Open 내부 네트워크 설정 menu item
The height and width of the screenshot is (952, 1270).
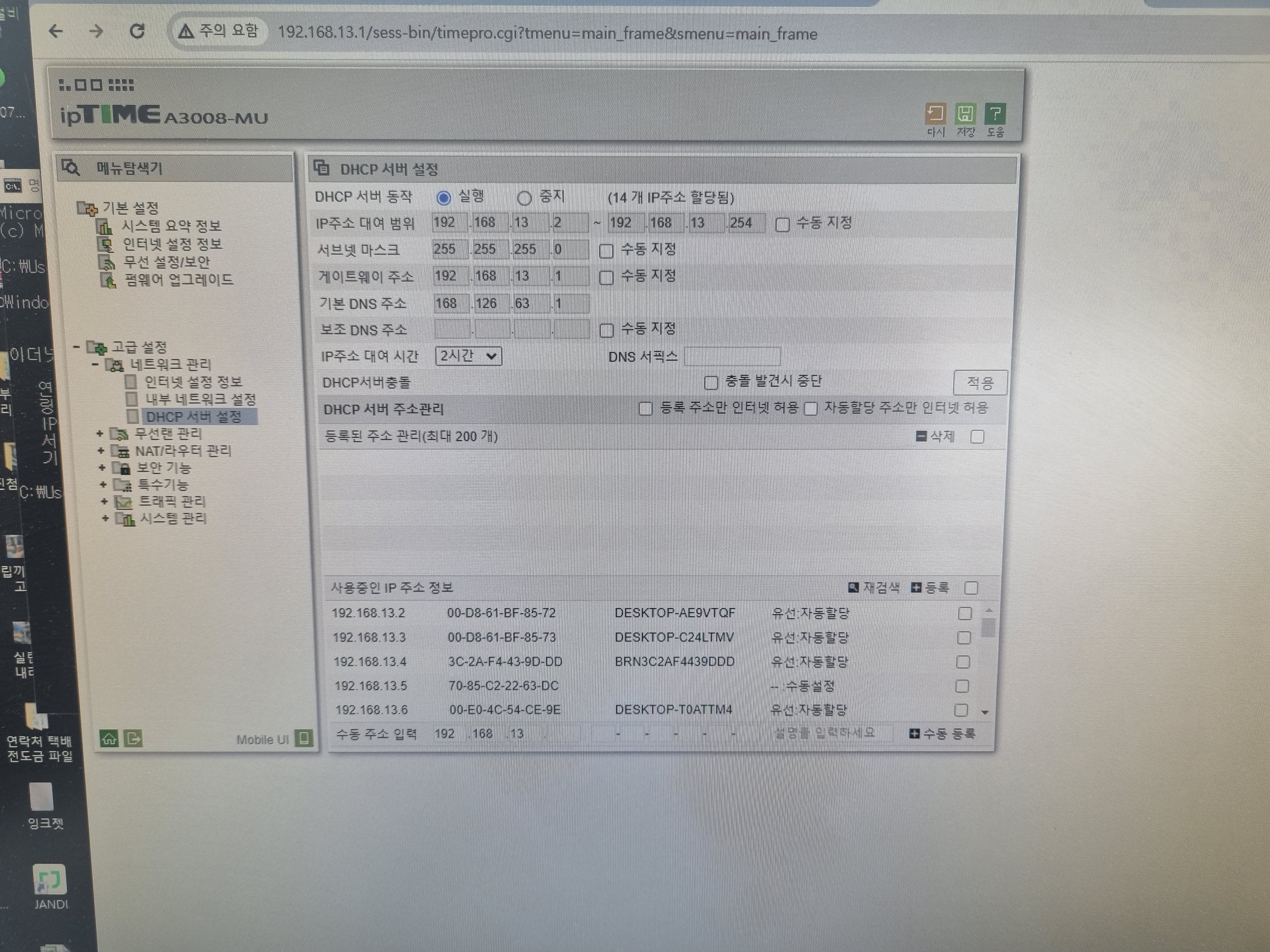(x=200, y=399)
